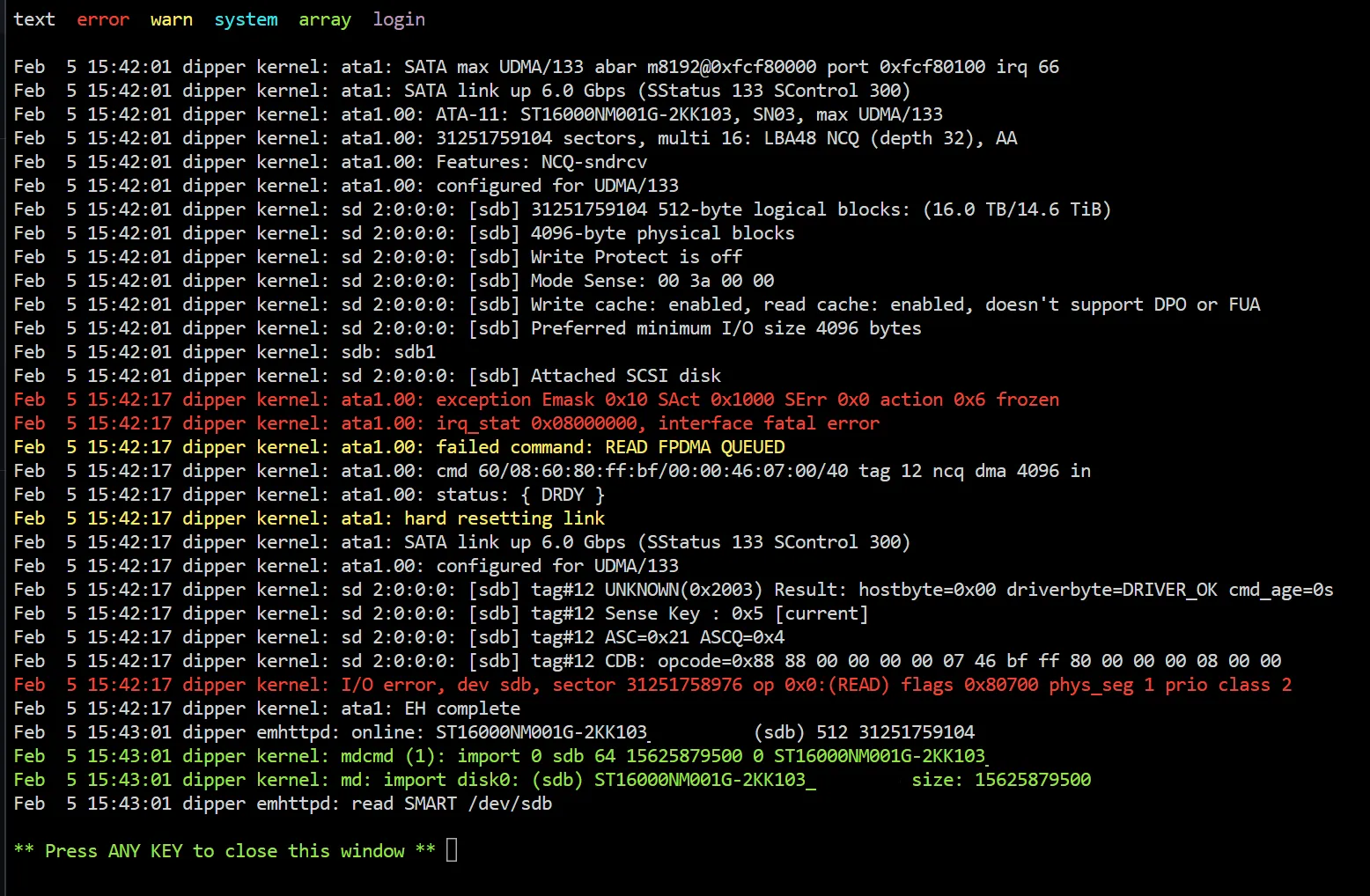The image size is (1370, 896).
Task: Select the blue 'system' filter label
Action: (246, 19)
